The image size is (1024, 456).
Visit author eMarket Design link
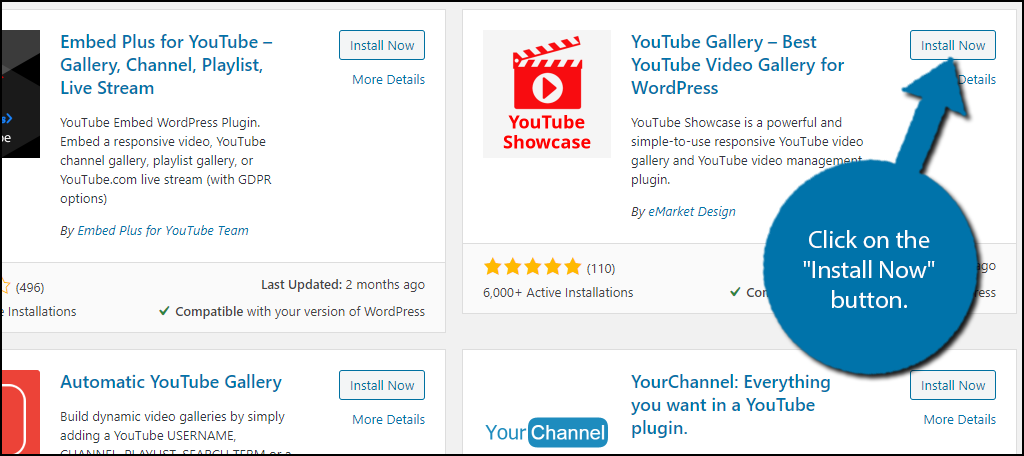point(692,212)
